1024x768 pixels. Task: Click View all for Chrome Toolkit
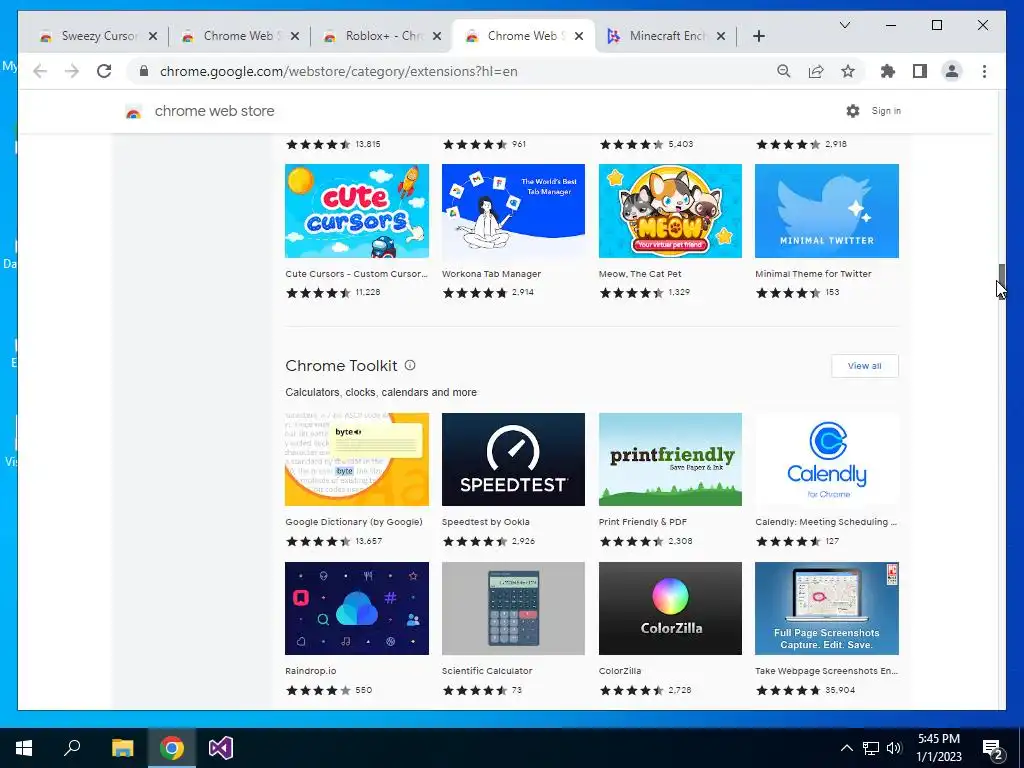865,366
